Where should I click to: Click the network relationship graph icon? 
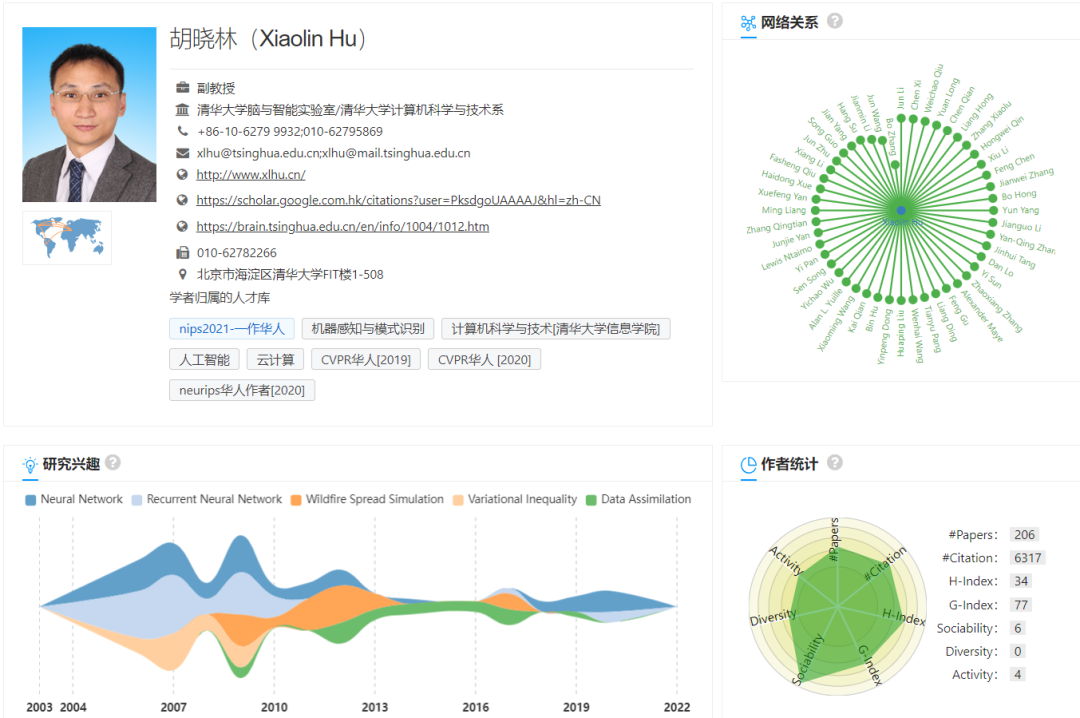coord(748,23)
